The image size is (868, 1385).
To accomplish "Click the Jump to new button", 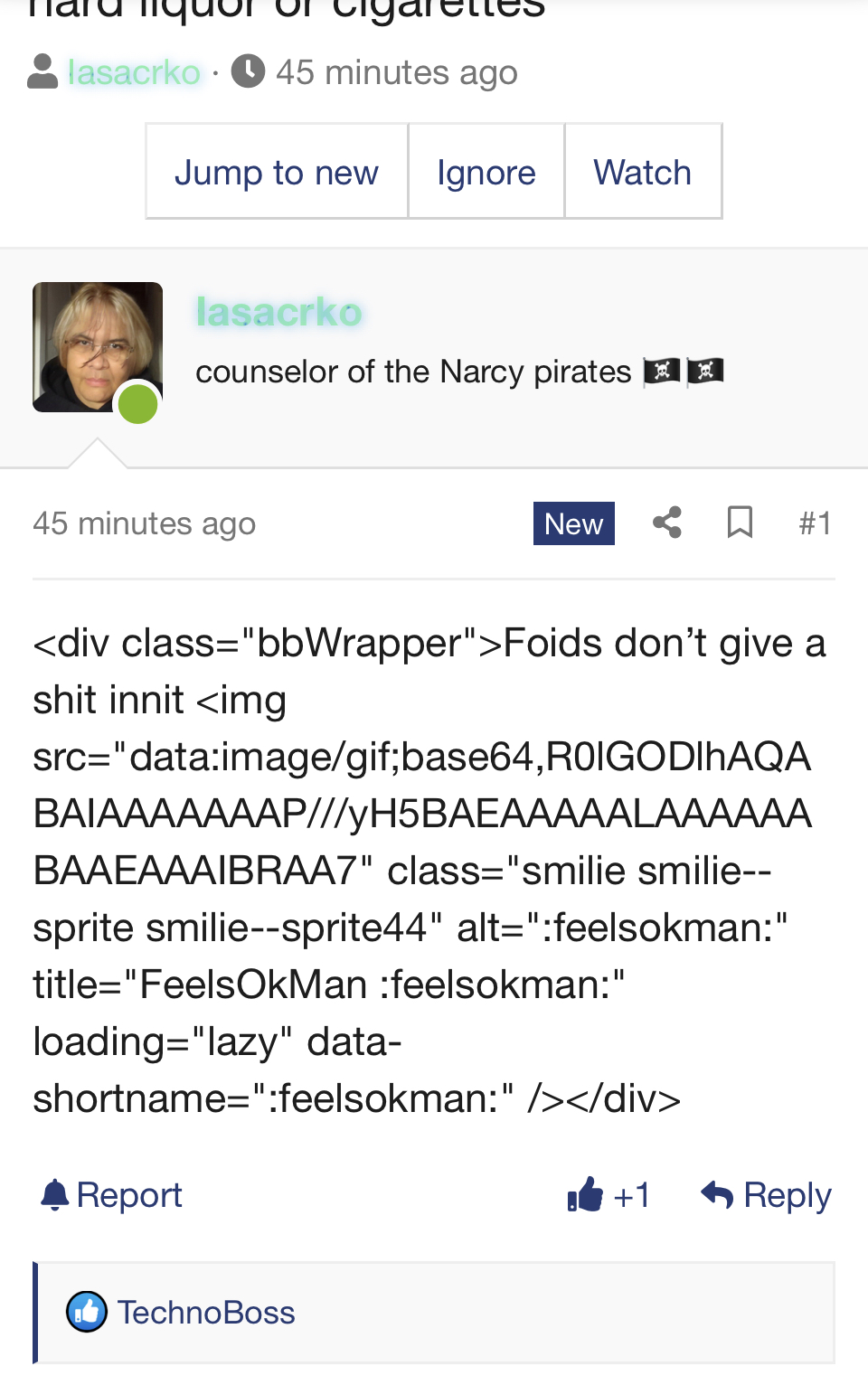I will [277, 172].
